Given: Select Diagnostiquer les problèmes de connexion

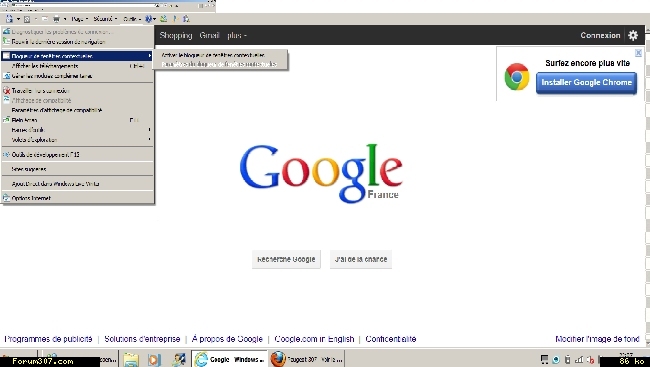Looking at the screenshot, I should pyautogui.click(x=78, y=32).
